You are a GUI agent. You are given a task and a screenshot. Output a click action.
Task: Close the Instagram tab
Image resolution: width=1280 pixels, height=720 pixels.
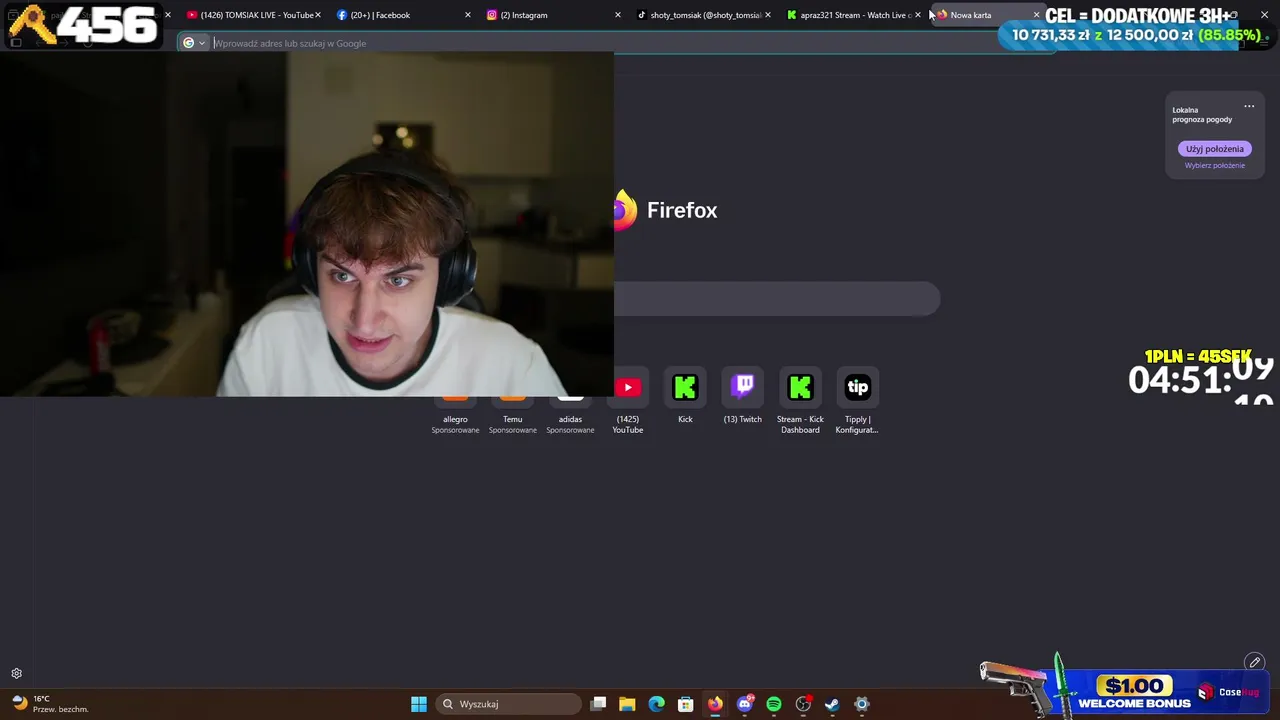tap(618, 15)
